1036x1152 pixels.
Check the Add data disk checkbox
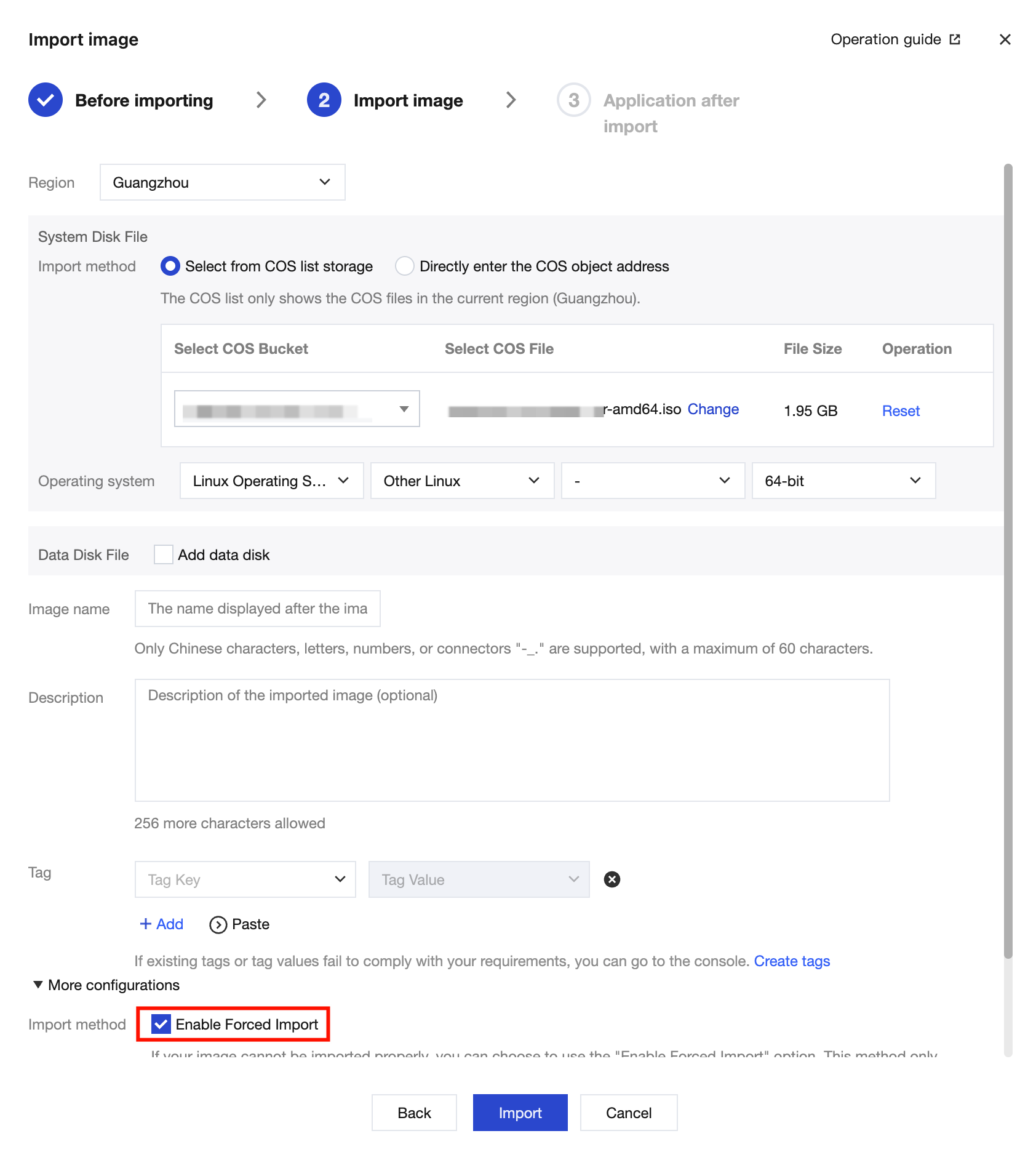163,554
